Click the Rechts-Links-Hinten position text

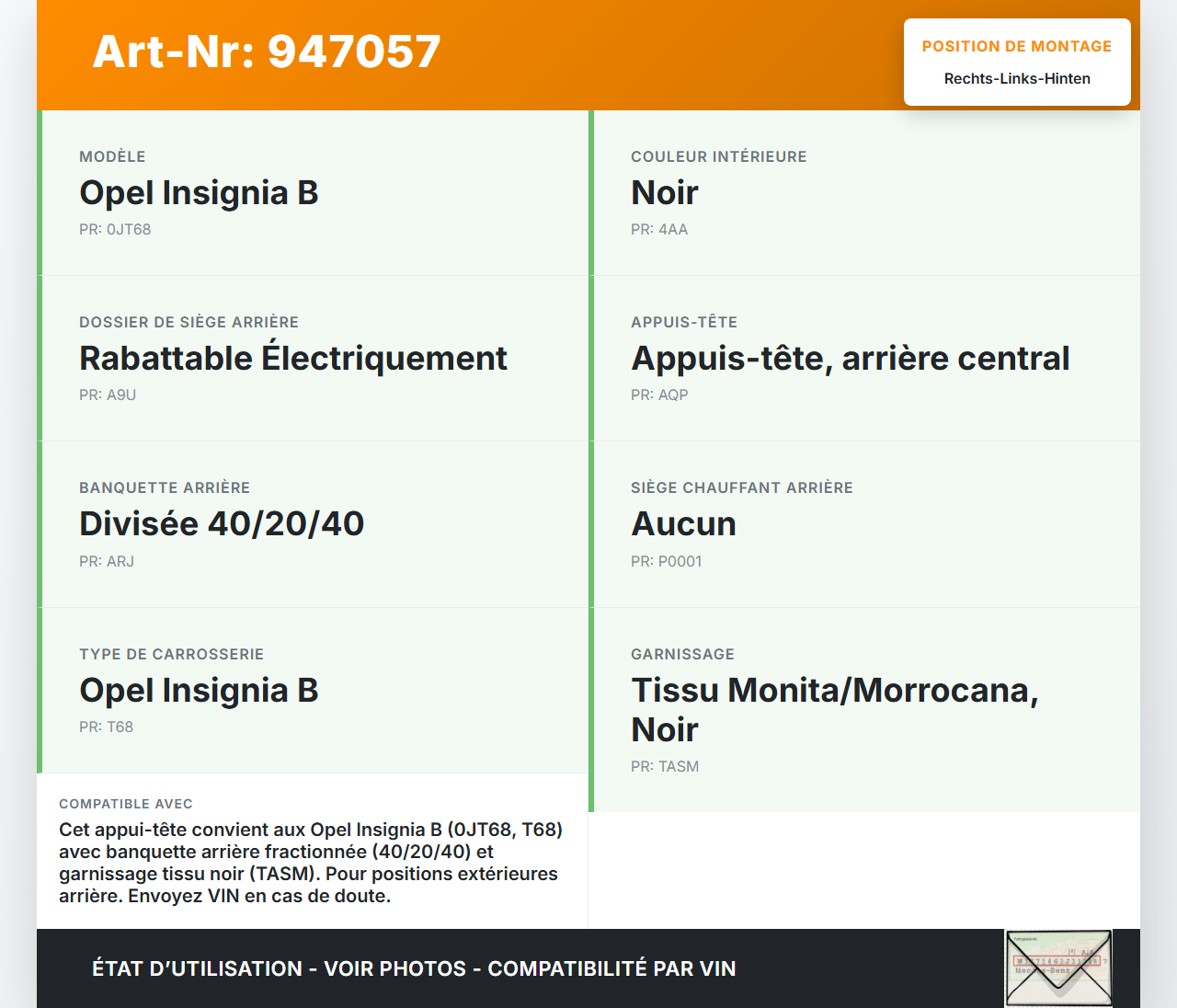tap(1017, 79)
